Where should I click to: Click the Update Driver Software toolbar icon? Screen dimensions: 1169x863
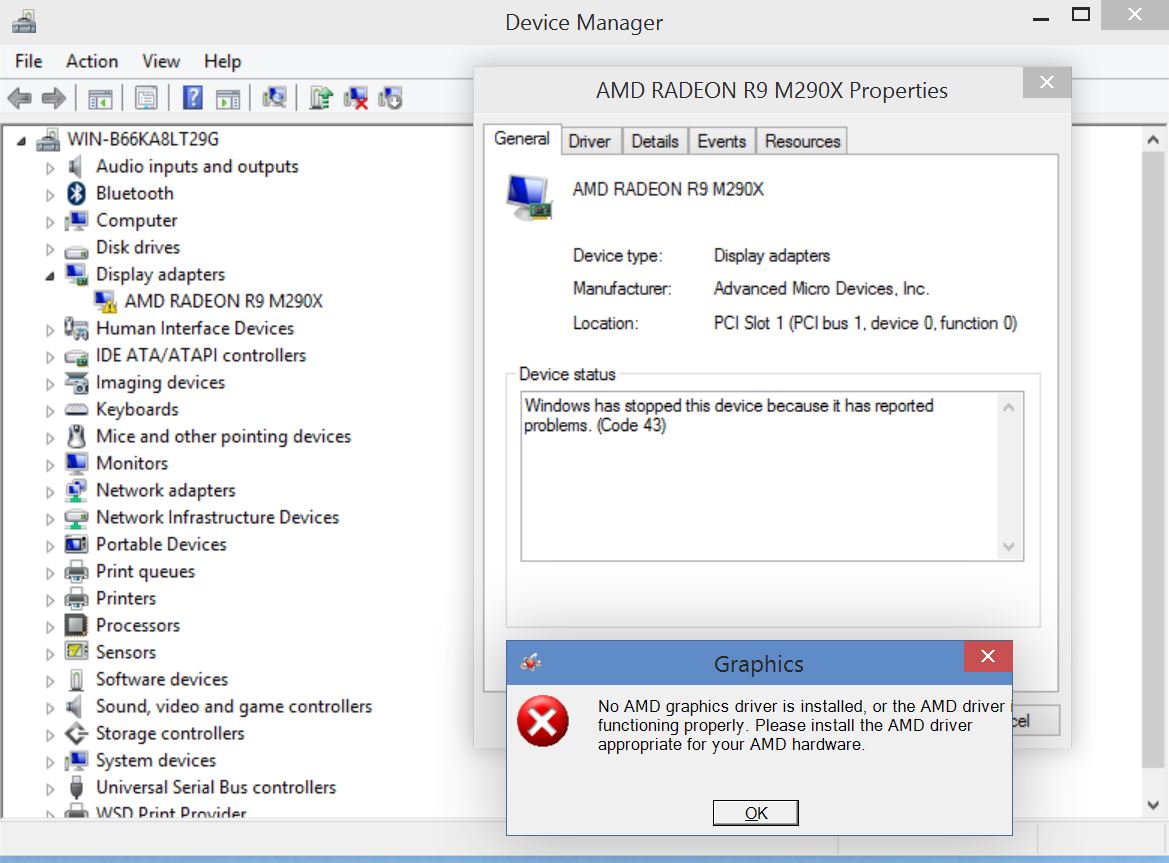321,98
